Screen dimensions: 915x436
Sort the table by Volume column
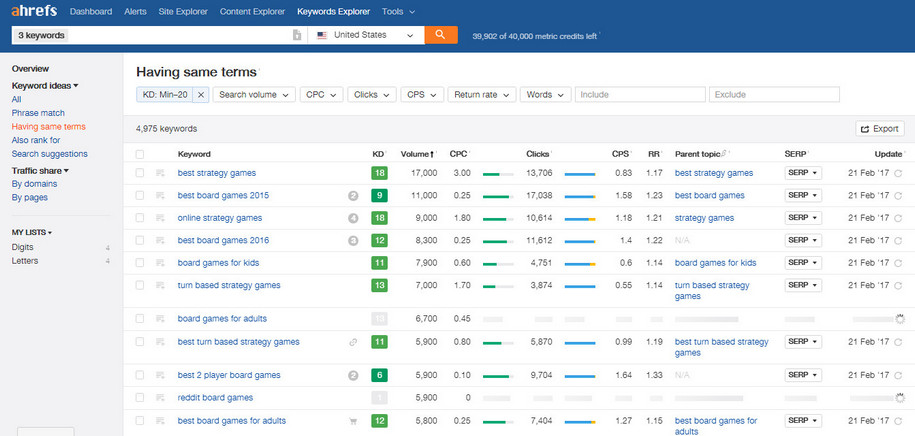tap(417, 154)
